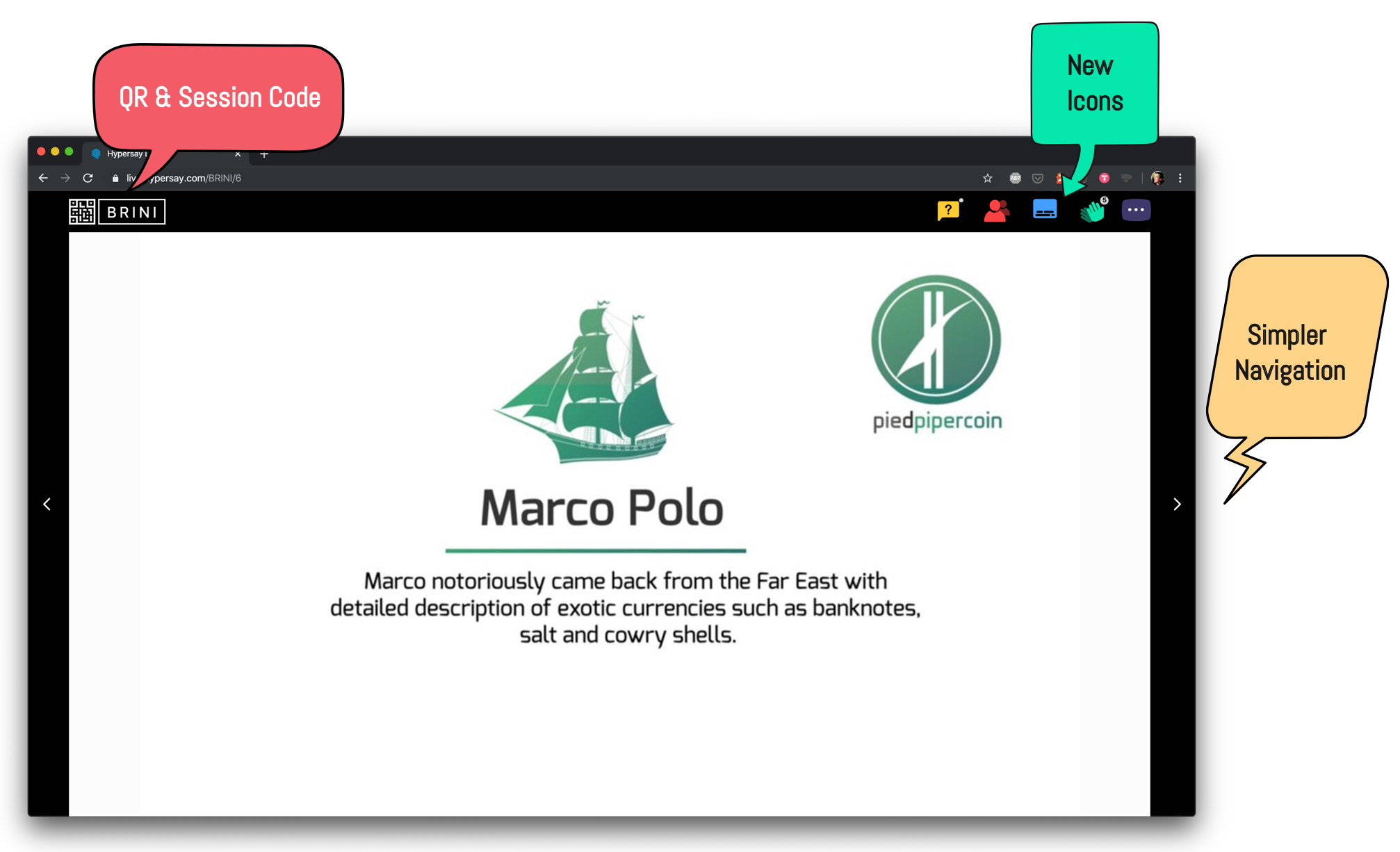
Task: Expand the BRINI session dropdown
Action: click(x=132, y=211)
